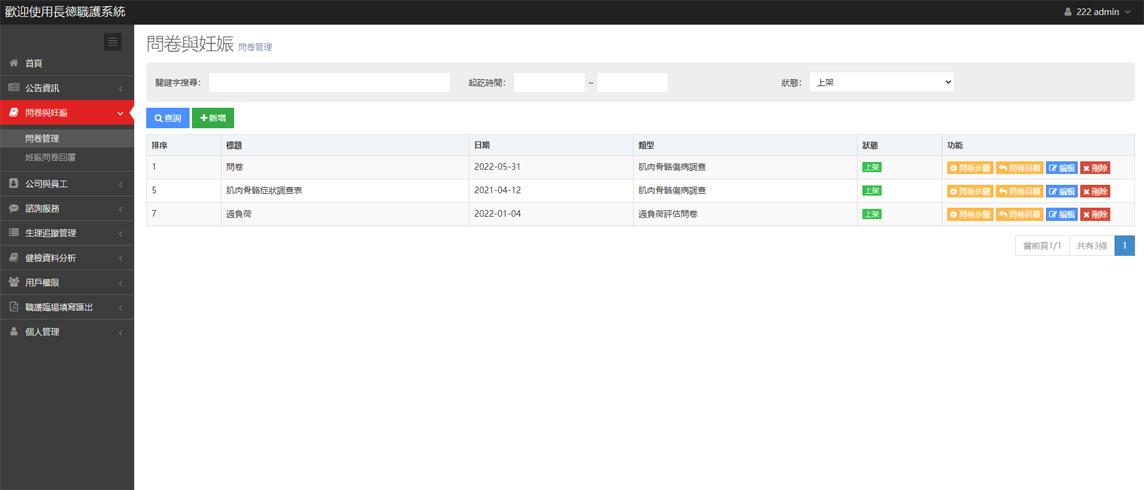Viewport: 1144px width, 490px height.
Task: Expand 健檢資料分析 using its chevron
Action: pos(120,258)
